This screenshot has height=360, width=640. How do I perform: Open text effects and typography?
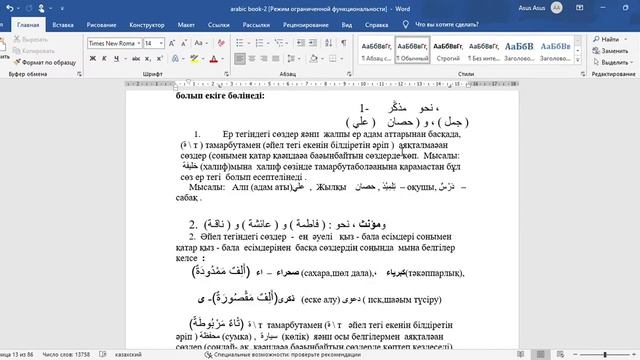176,59
